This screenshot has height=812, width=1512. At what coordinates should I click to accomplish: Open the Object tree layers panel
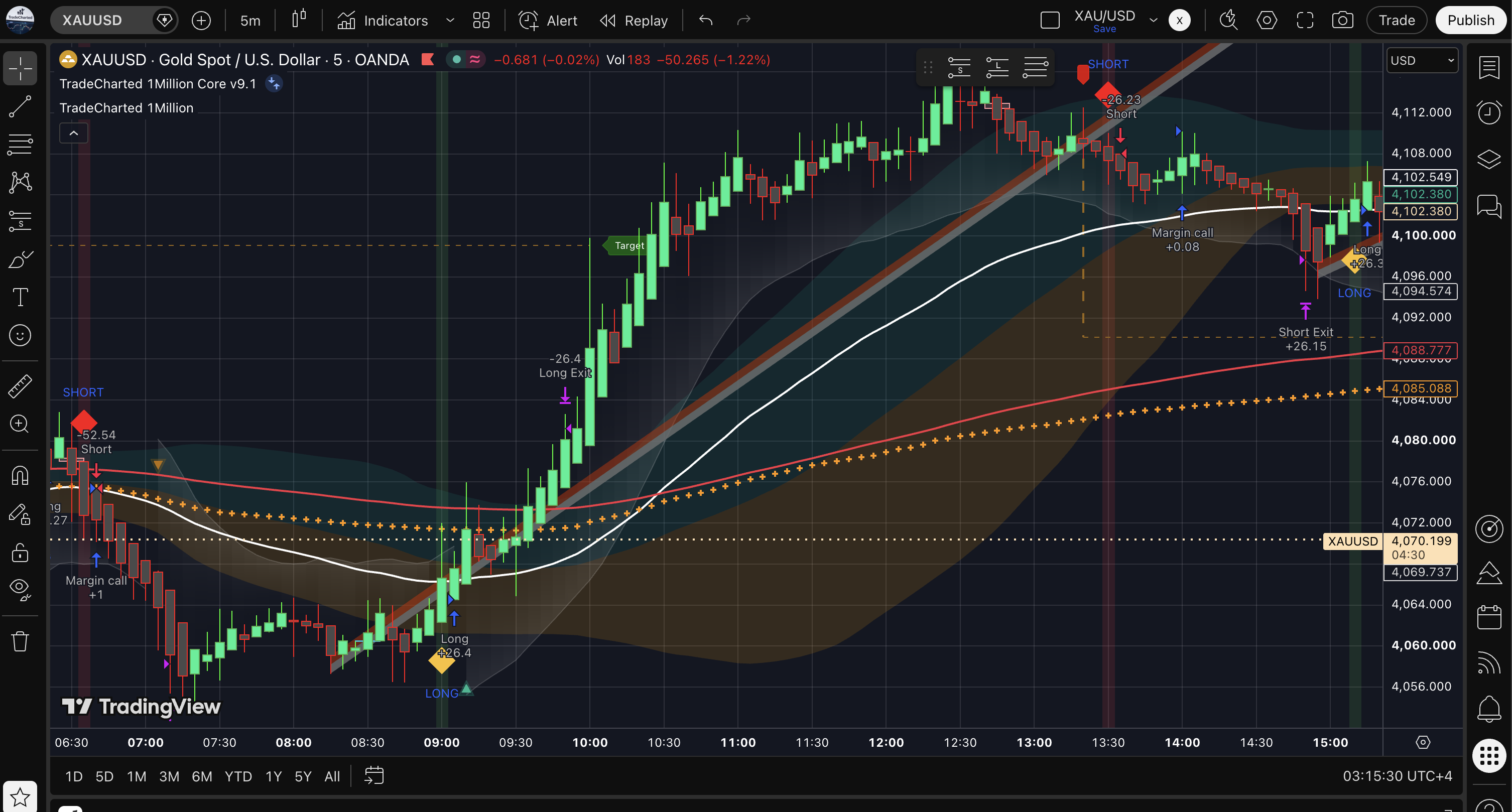(1489, 160)
